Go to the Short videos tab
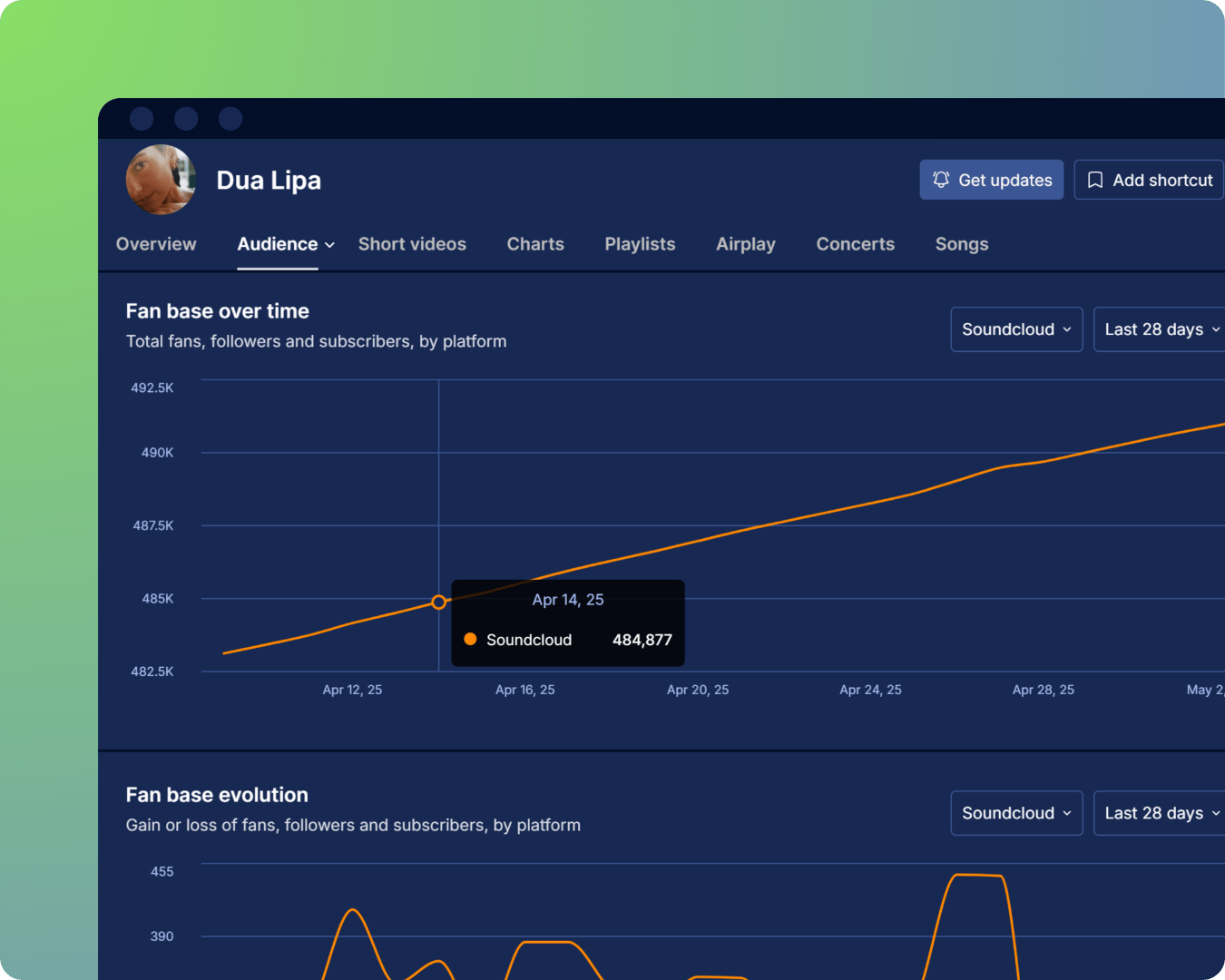The width and height of the screenshot is (1225, 980). 412,244
